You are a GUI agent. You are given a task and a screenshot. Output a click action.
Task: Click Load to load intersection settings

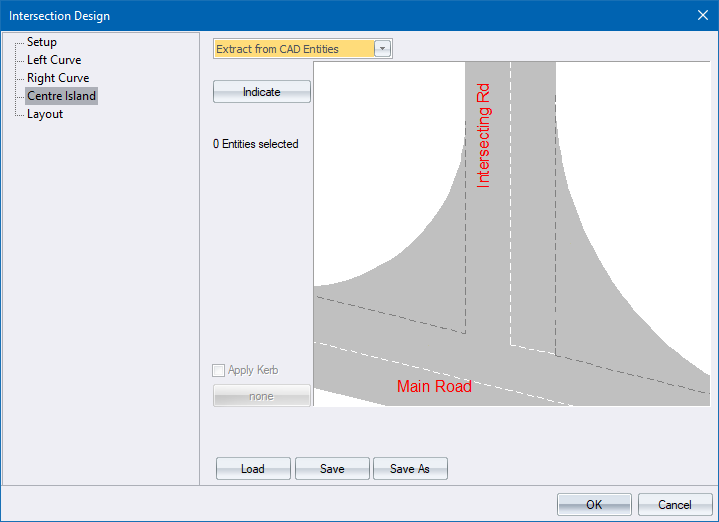[253, 469]
